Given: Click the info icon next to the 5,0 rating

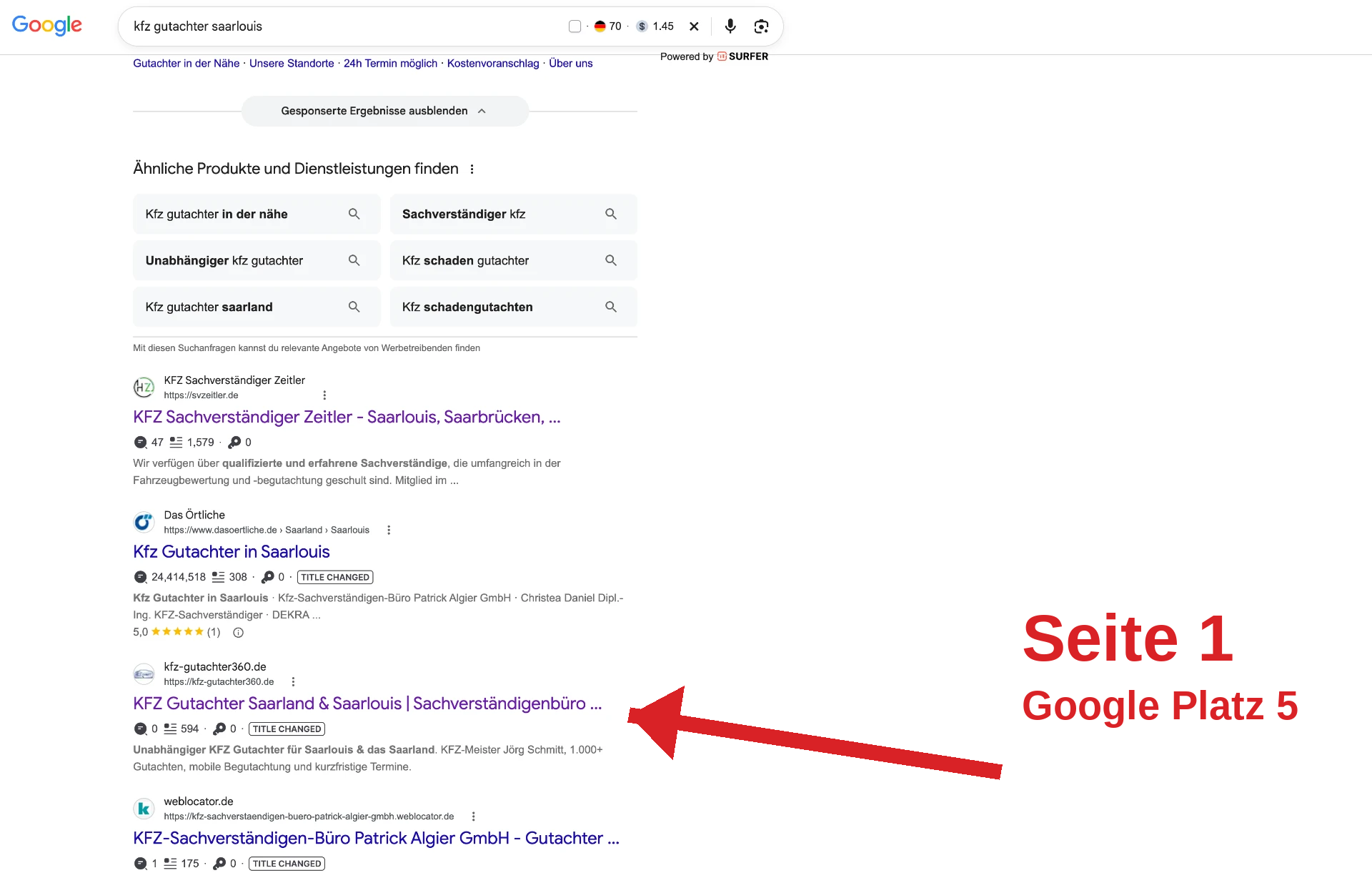Looking at the screenshot, I should tap(239, 633).
